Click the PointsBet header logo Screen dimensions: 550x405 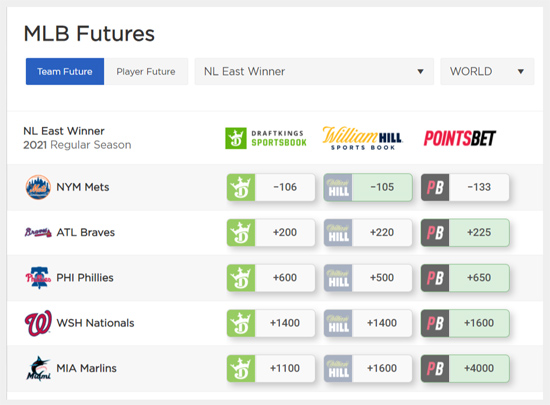click(x=460, y=138)
